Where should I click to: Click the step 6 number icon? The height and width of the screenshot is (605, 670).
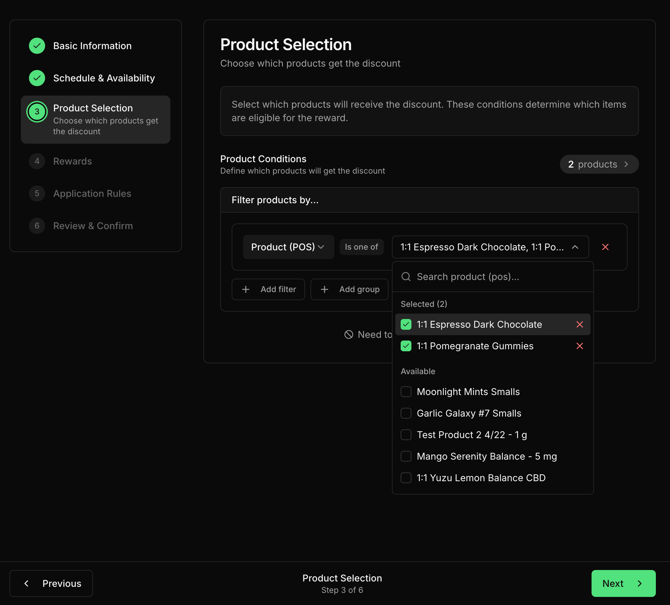click(x=37, y=226)
